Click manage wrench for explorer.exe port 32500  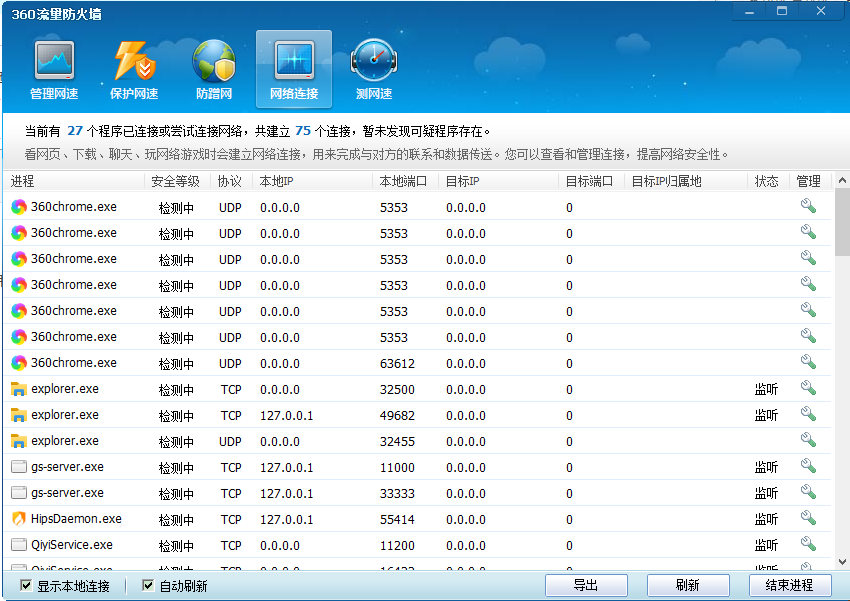pos(808,387)
